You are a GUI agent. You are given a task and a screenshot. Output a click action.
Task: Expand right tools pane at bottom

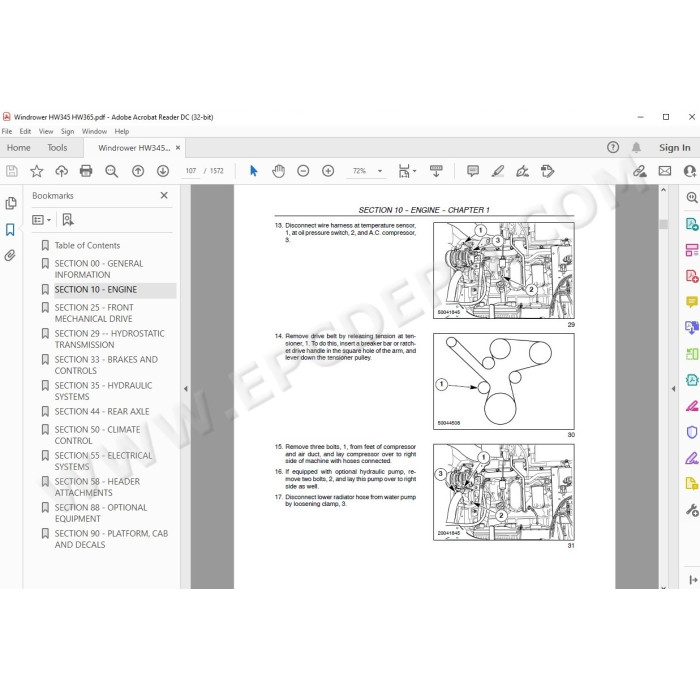693,579
